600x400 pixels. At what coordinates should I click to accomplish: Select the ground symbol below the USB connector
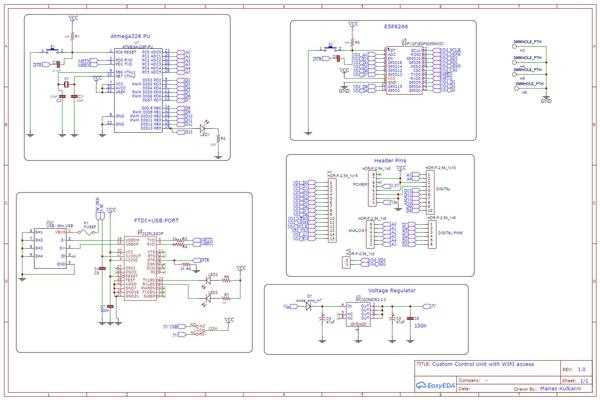pos(22,279)
